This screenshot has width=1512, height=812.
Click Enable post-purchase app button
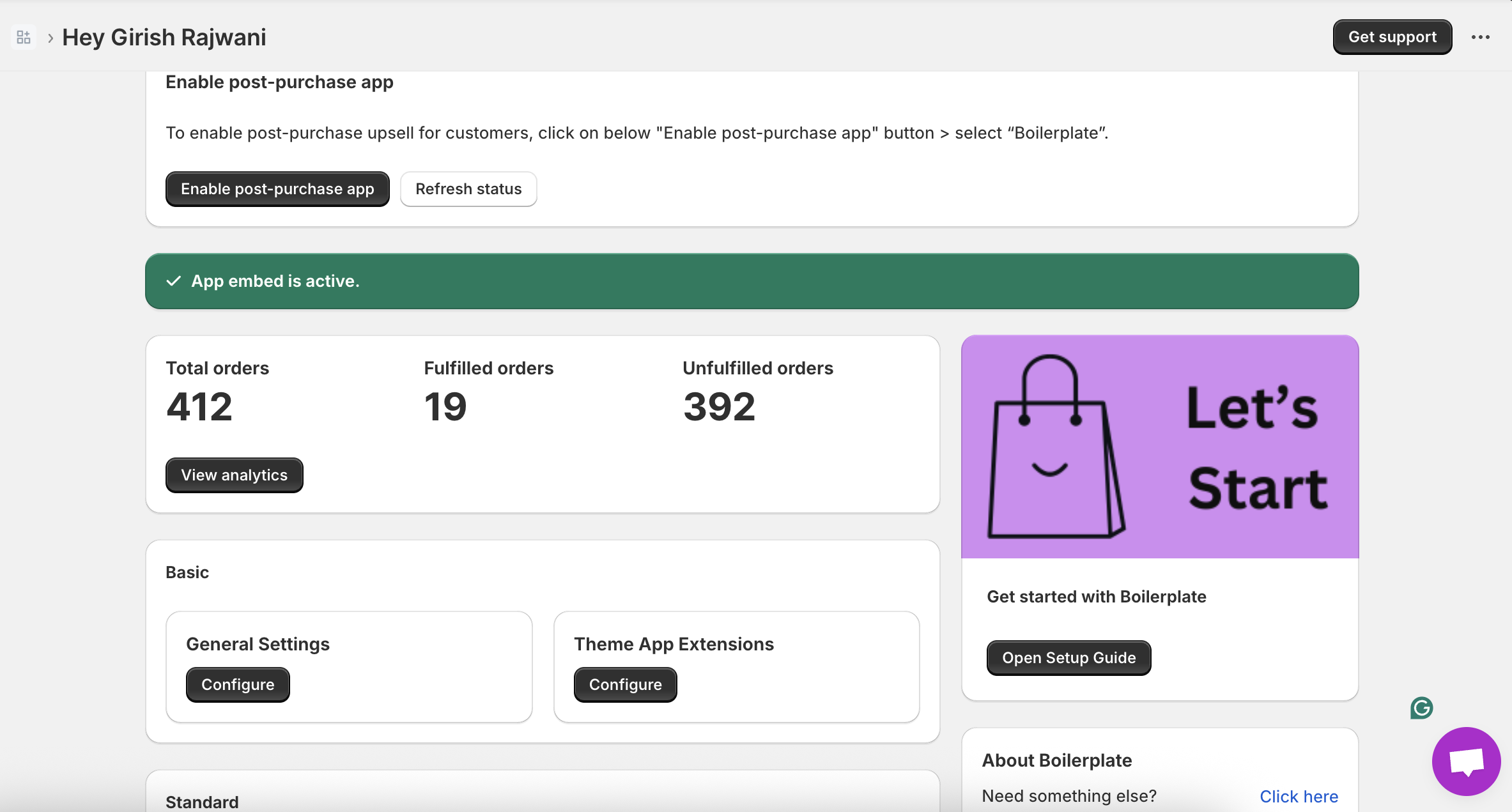(x=277, y=189)
